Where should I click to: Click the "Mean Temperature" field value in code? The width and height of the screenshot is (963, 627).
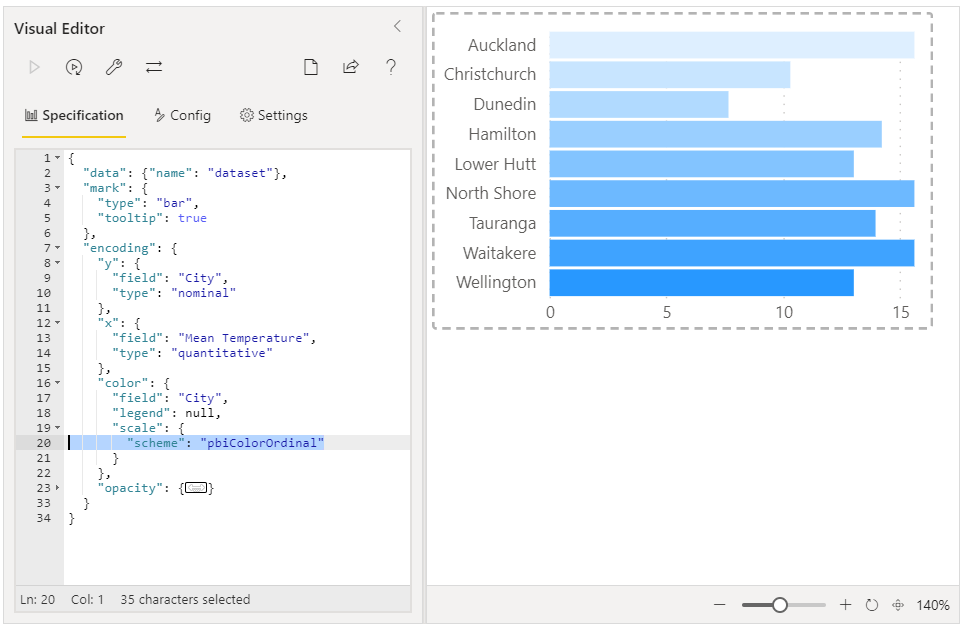[x=244, y=338]
